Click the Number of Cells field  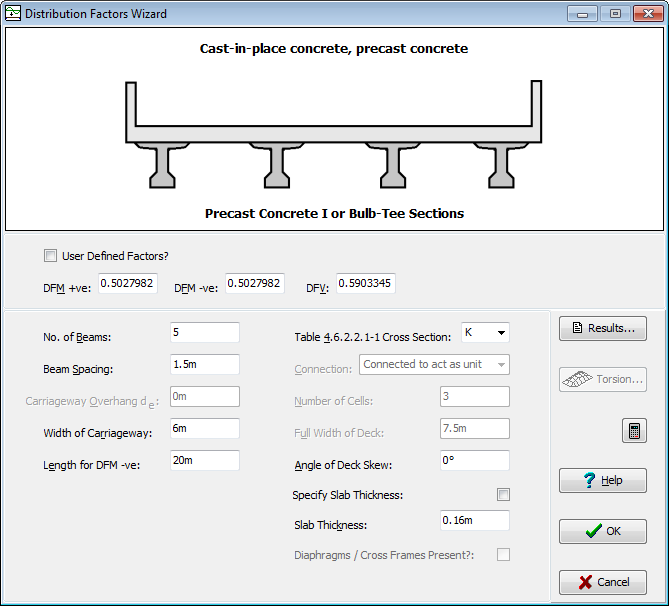point(475,396)
